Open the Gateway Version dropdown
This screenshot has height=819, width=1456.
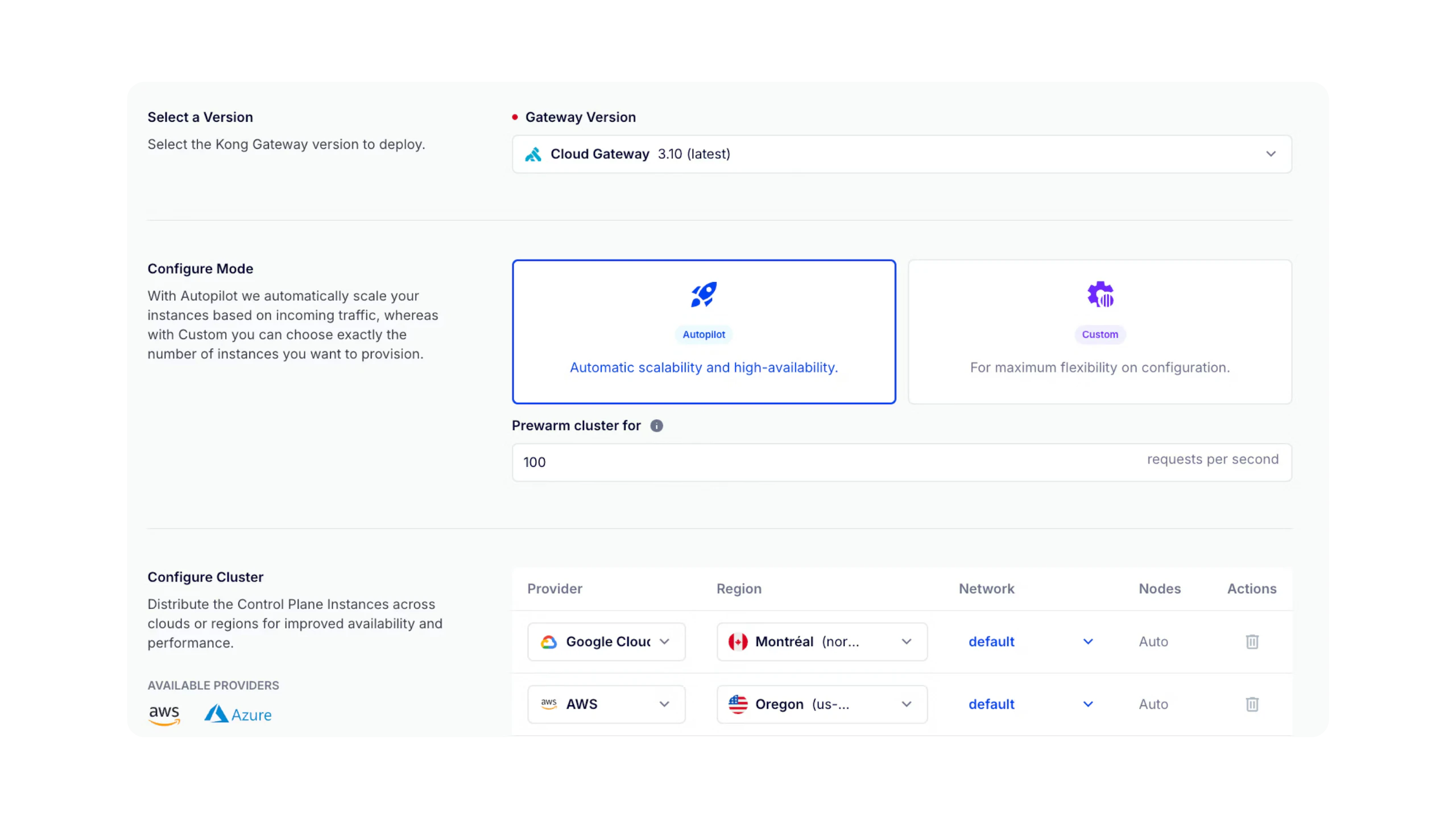901,154
